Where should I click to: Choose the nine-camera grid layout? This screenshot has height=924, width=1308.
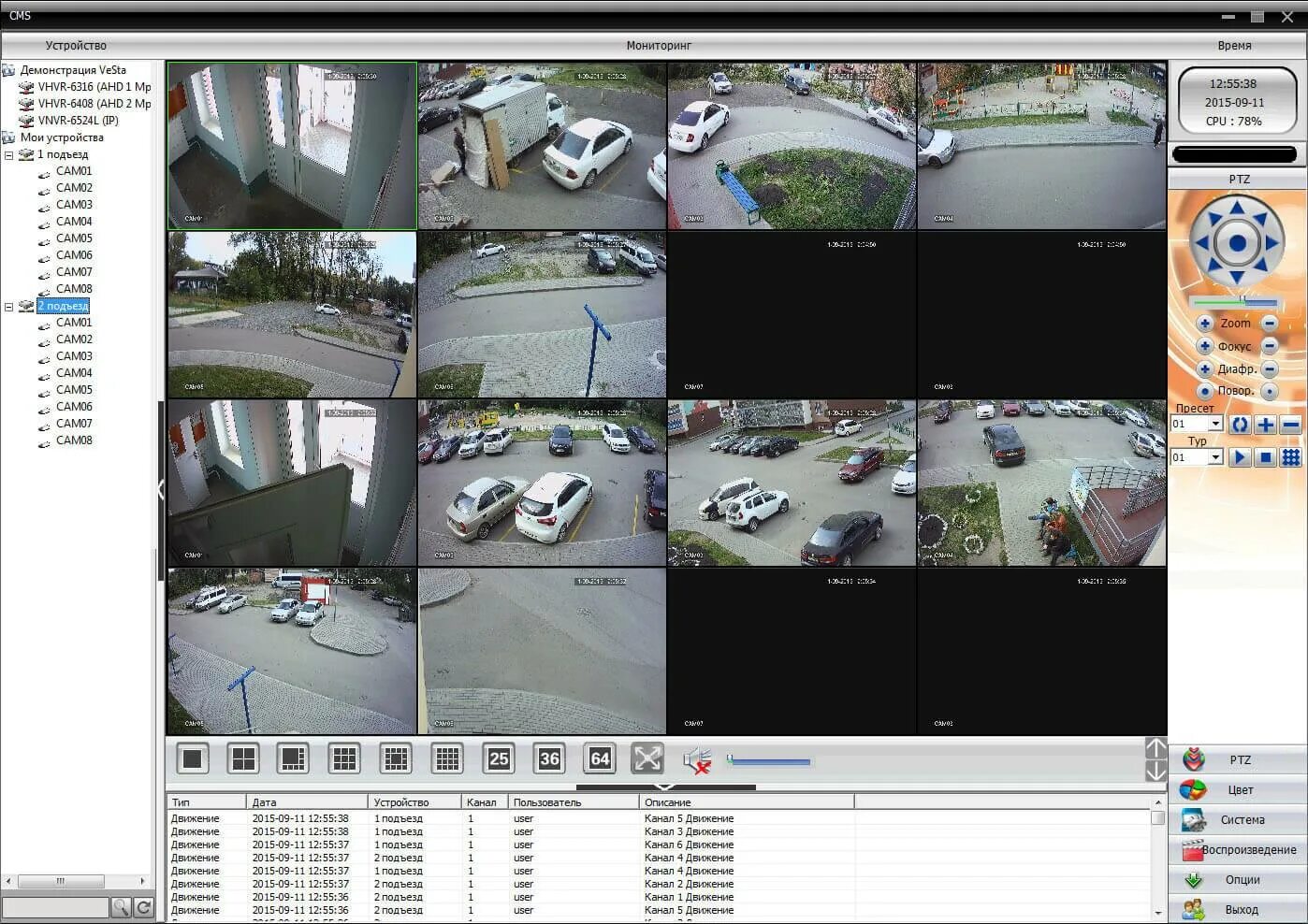click(x=344, y=758)
